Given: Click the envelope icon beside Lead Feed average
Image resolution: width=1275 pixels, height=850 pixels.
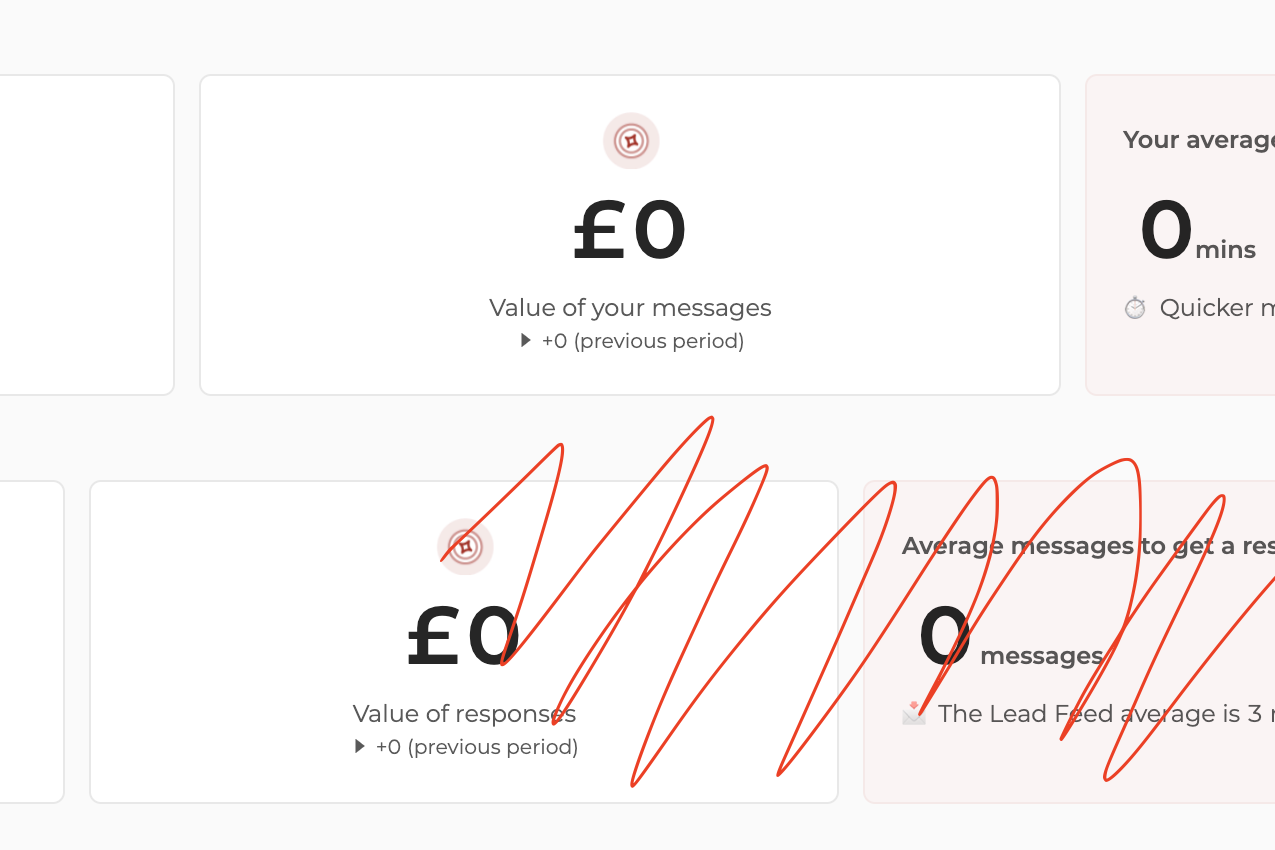Looking at the screenshot, I should click(x=913, y=714).
